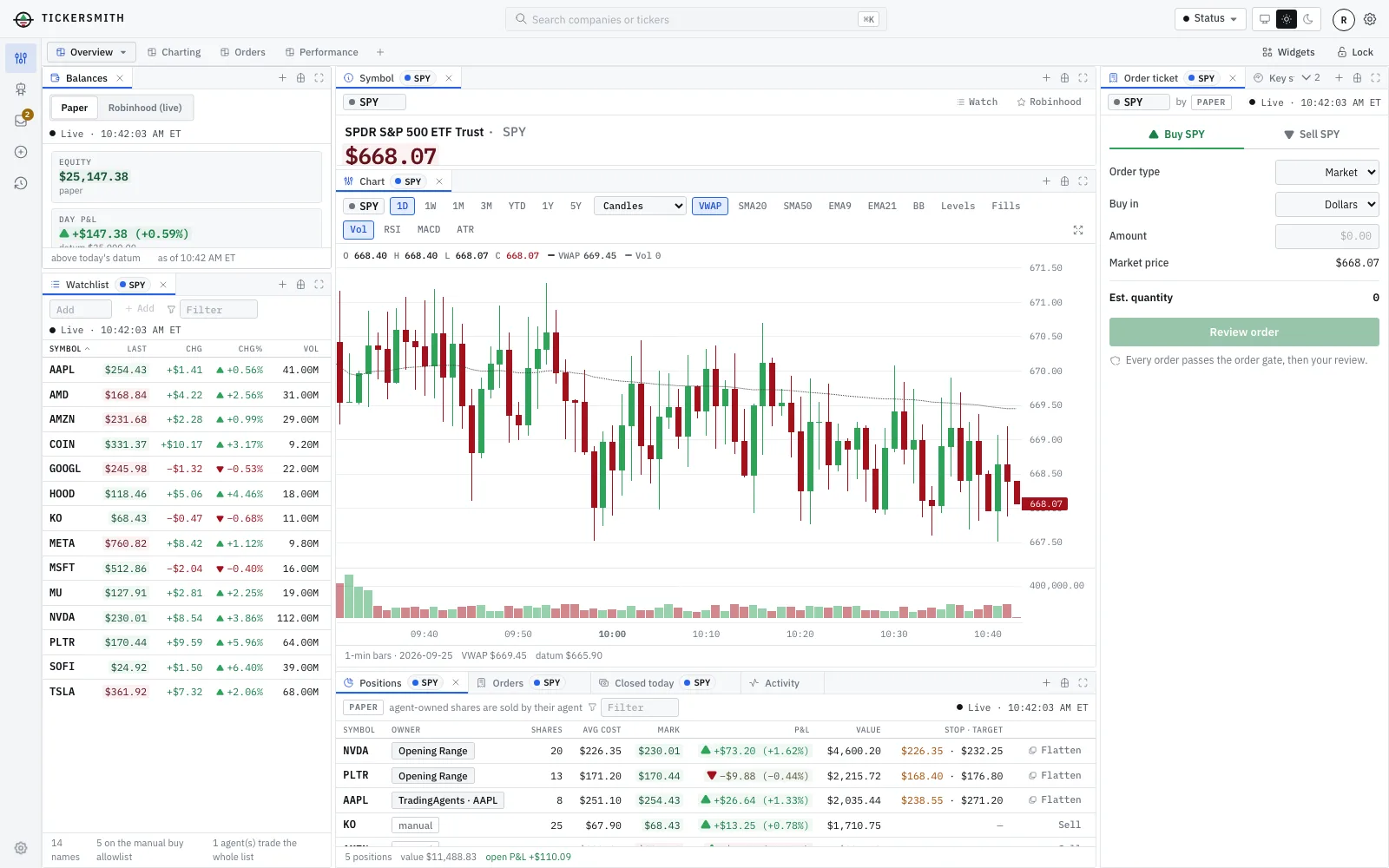The width and height of the screenshot is (1389, 868).
Task: Flatten the NVDA position
Action: (x=1055, y=751)
